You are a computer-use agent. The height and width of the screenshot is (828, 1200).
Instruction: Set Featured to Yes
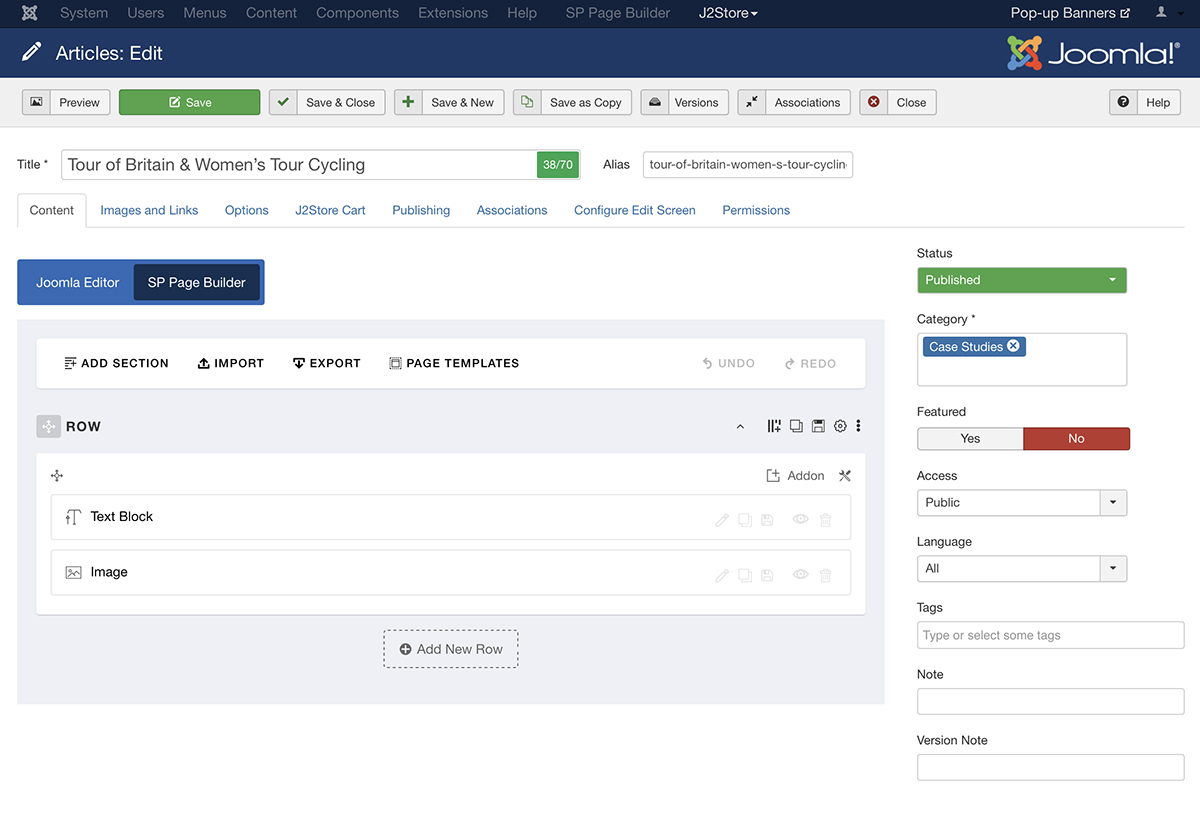click(970, 439)
